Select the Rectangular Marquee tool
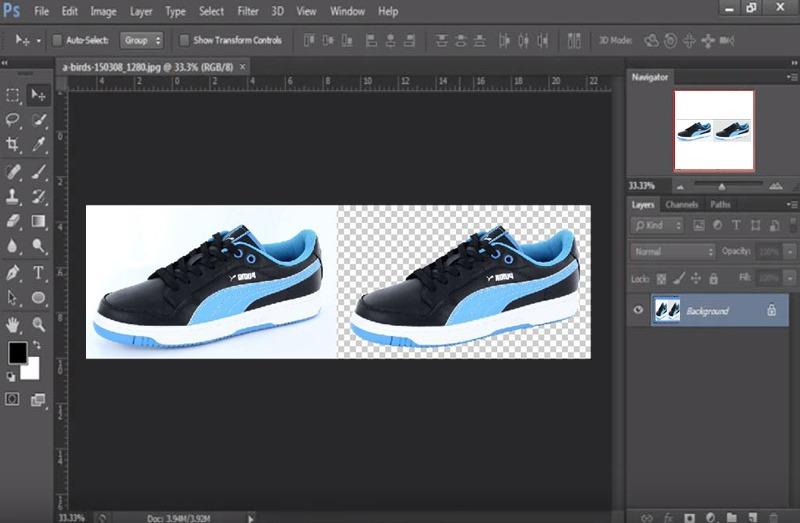Image resolution: width=800 pixels, height=523 pixels. [13, 95]
